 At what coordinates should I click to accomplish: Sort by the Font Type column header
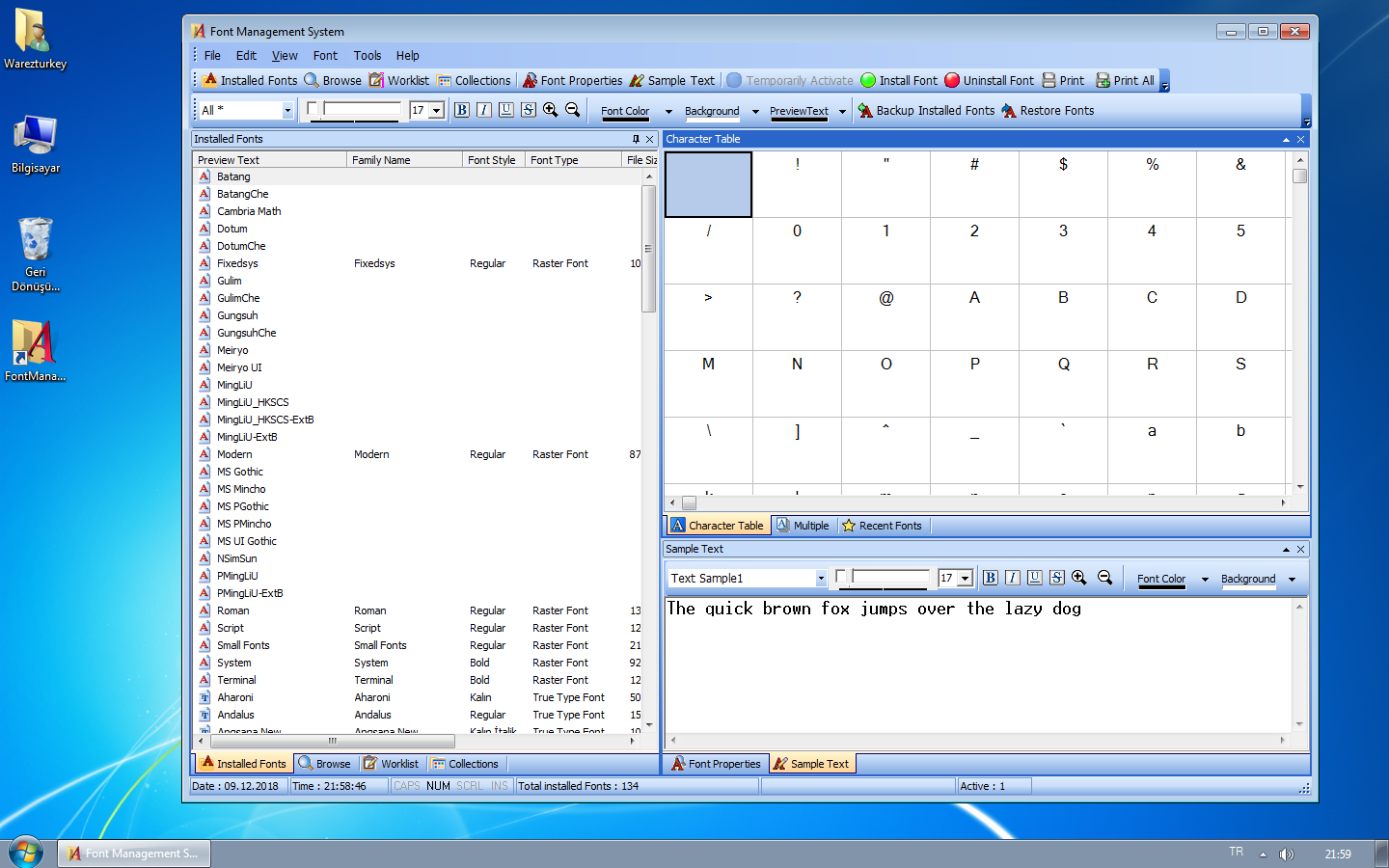pos(573,160)
